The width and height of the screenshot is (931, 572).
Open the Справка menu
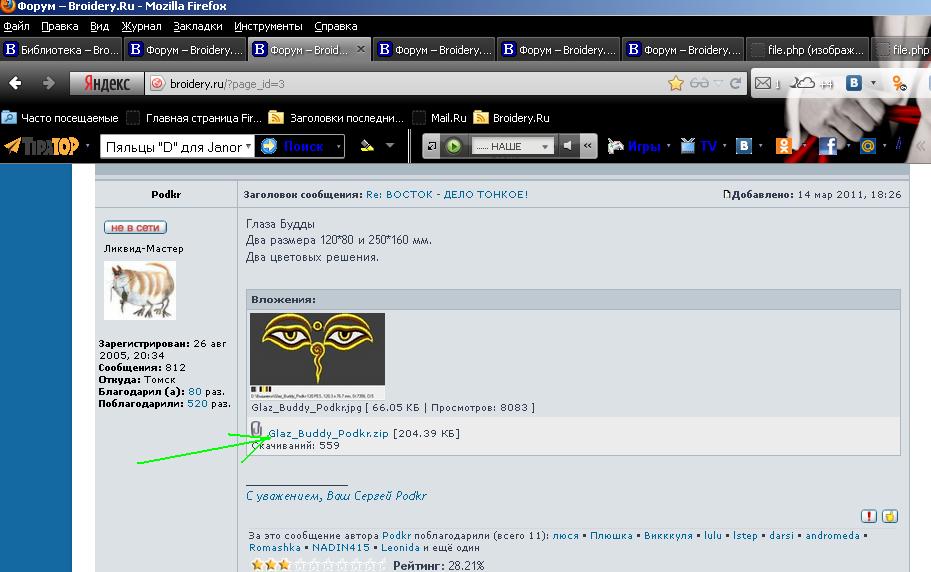[335, 26]
